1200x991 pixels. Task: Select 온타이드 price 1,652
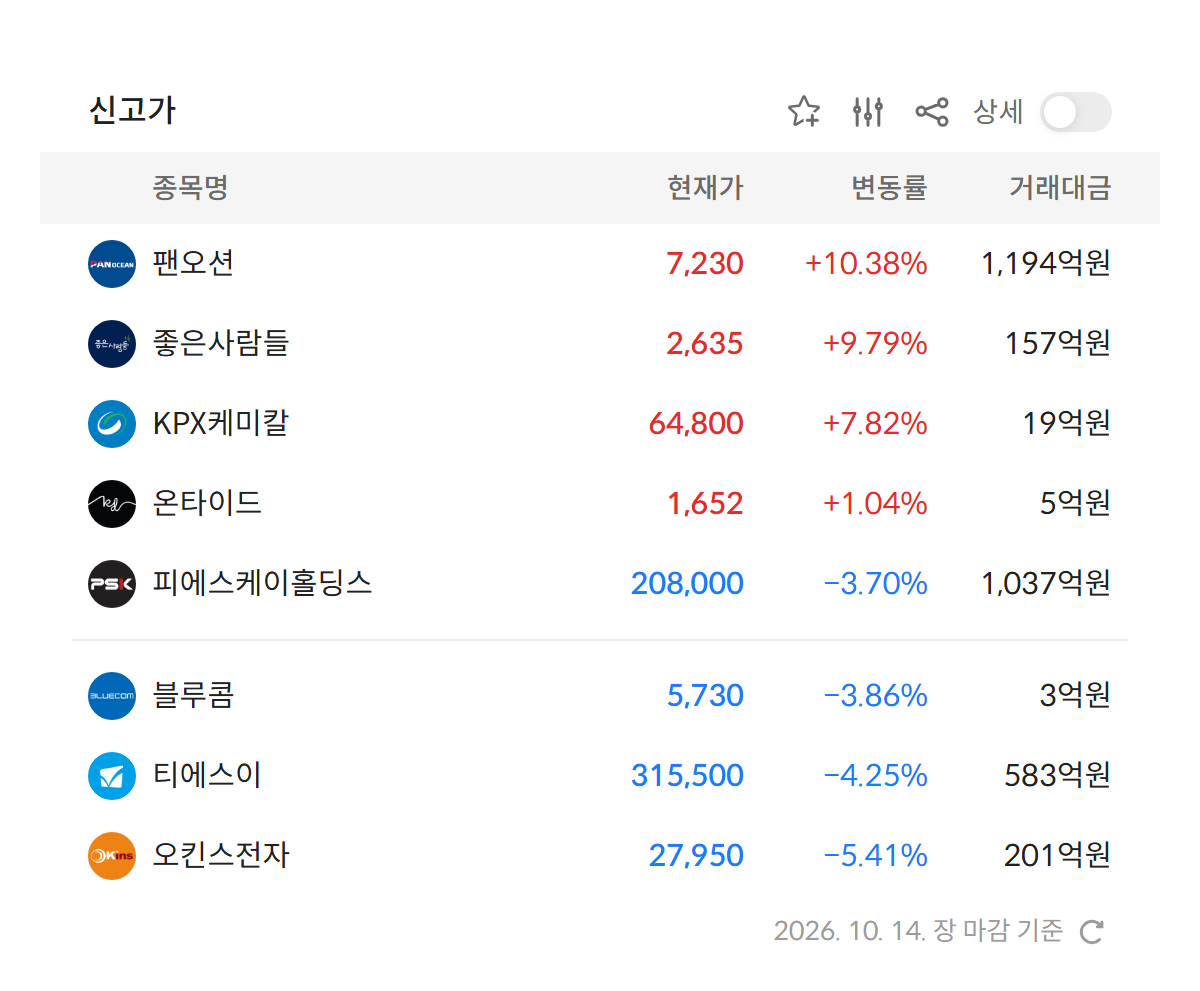[705, 504]
